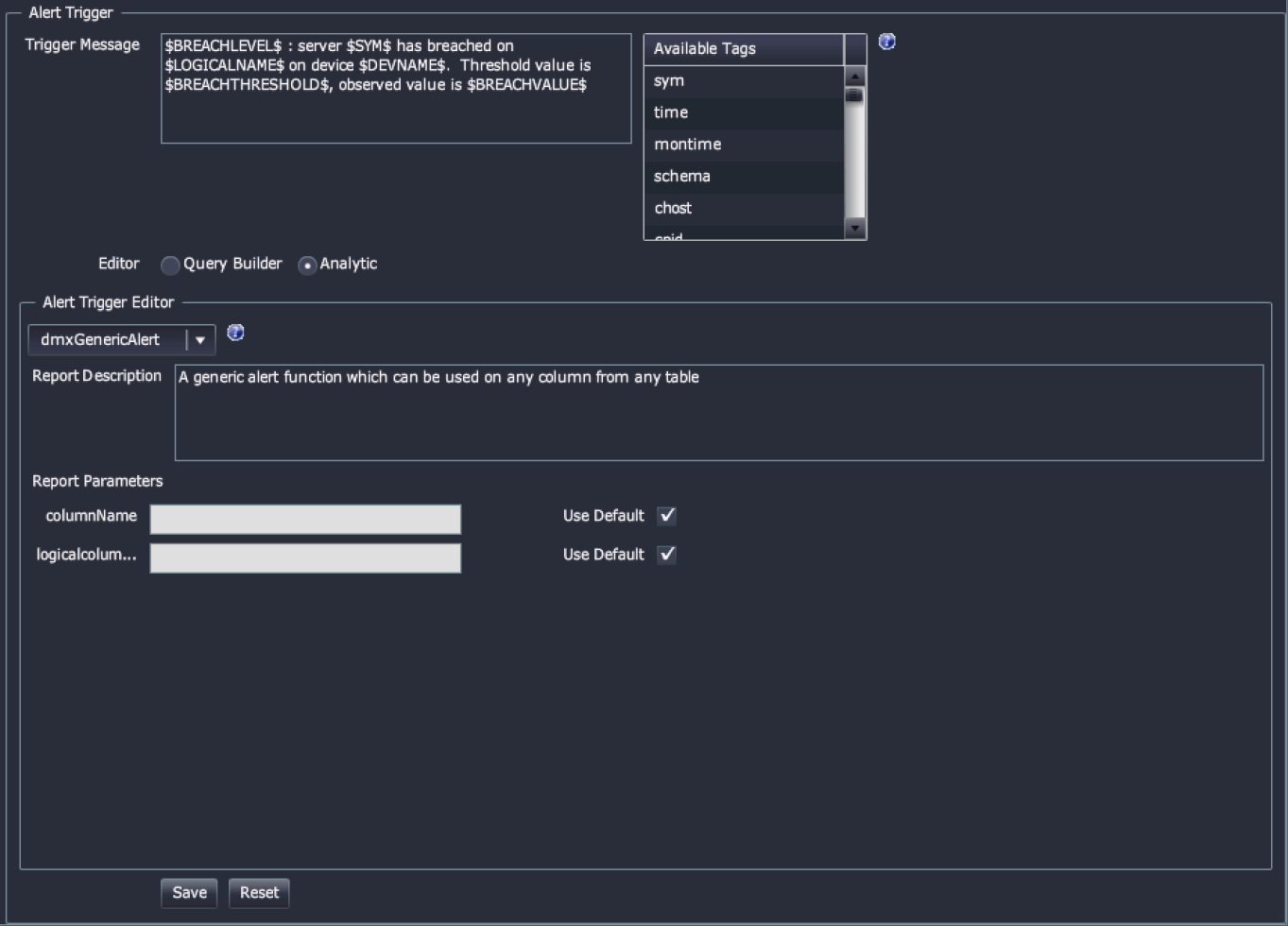Click the Available Tags scrollbar thumb
This screenshot has width=1288, height=926.
(x=855, y=95)
